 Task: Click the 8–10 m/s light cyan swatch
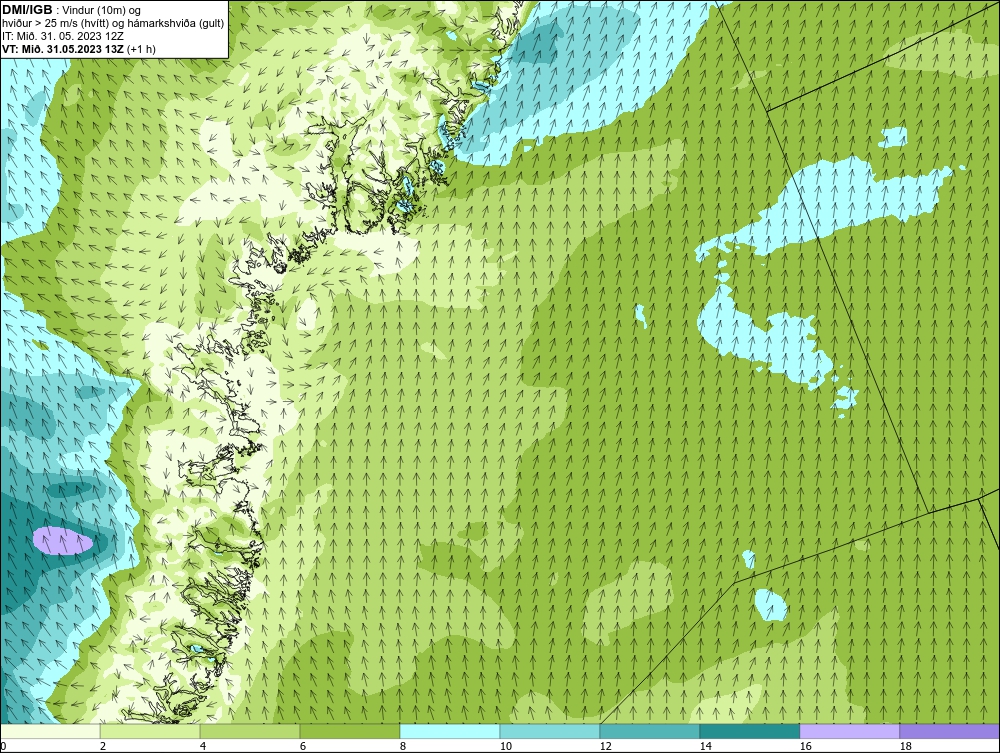[450, 731]
